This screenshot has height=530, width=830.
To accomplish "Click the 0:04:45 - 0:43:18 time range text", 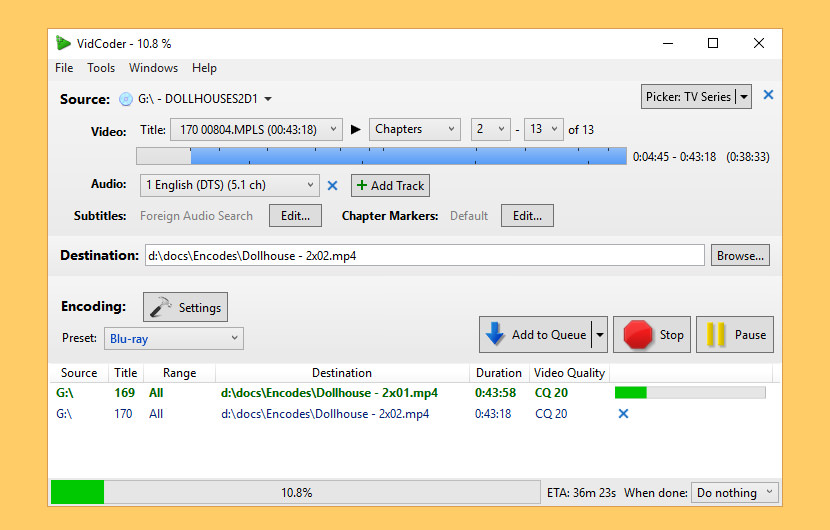I will tap(674, 157).
